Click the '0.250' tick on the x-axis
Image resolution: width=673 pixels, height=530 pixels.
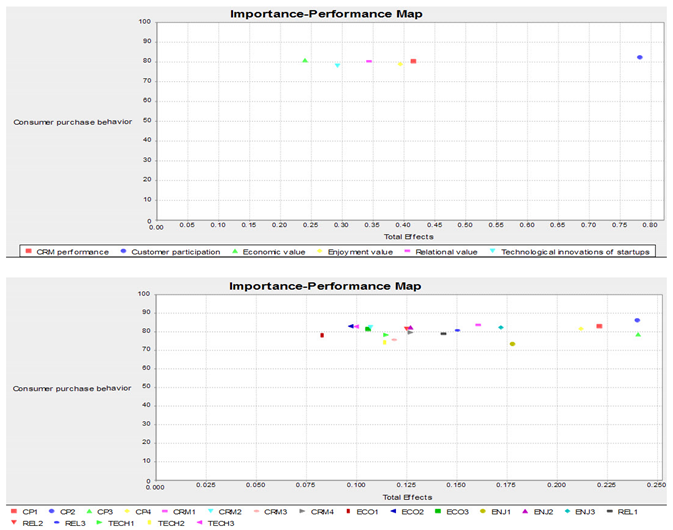pos(657,485)
